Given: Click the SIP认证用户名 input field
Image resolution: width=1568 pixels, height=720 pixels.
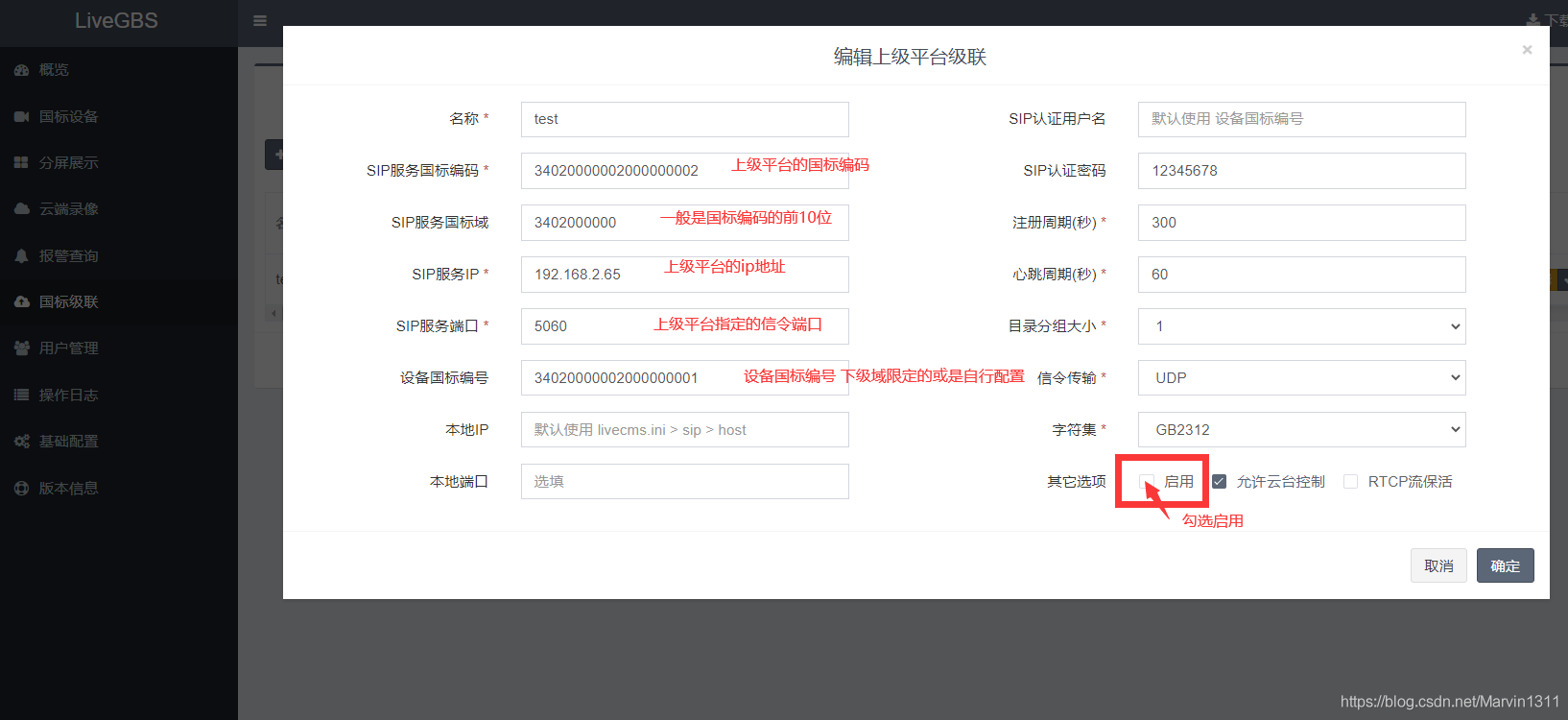Looking at the screenshot, I should click(x=1302, y=119).
